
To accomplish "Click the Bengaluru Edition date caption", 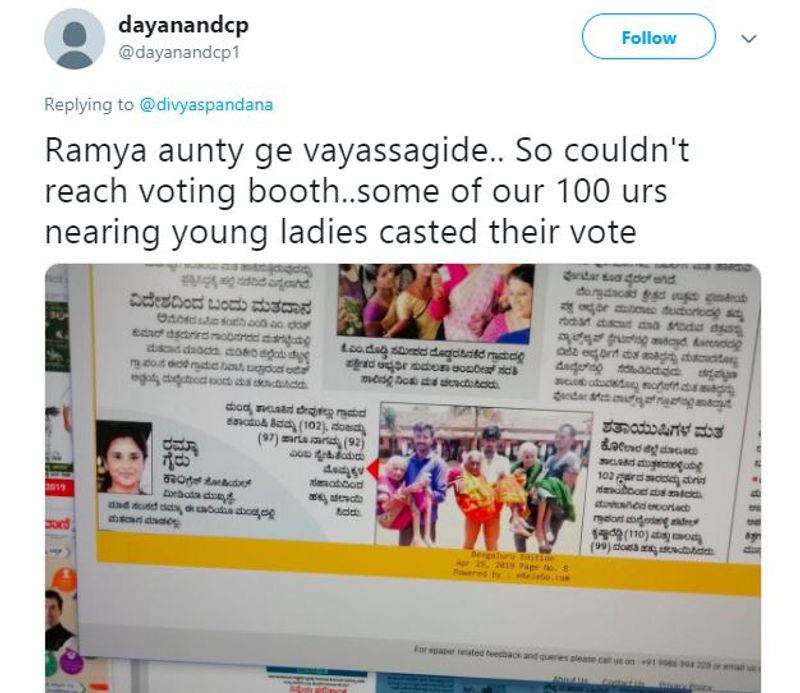I will click(x=512, y=566).
